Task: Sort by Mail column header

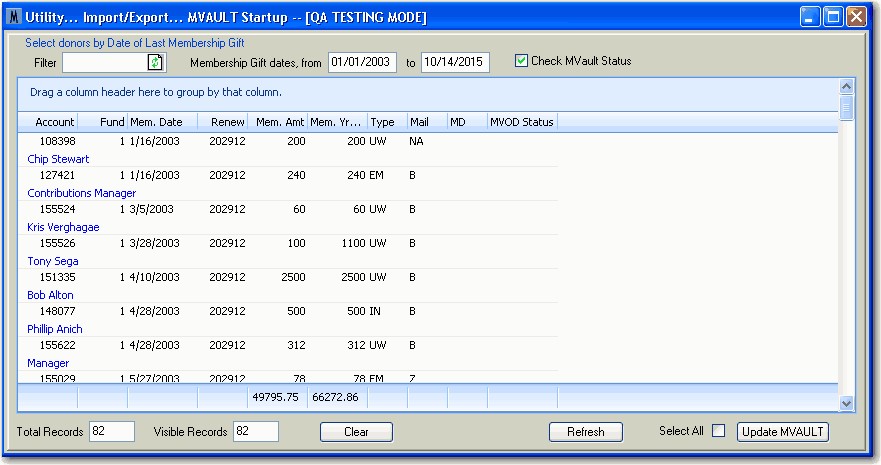Action: [428, 122]
